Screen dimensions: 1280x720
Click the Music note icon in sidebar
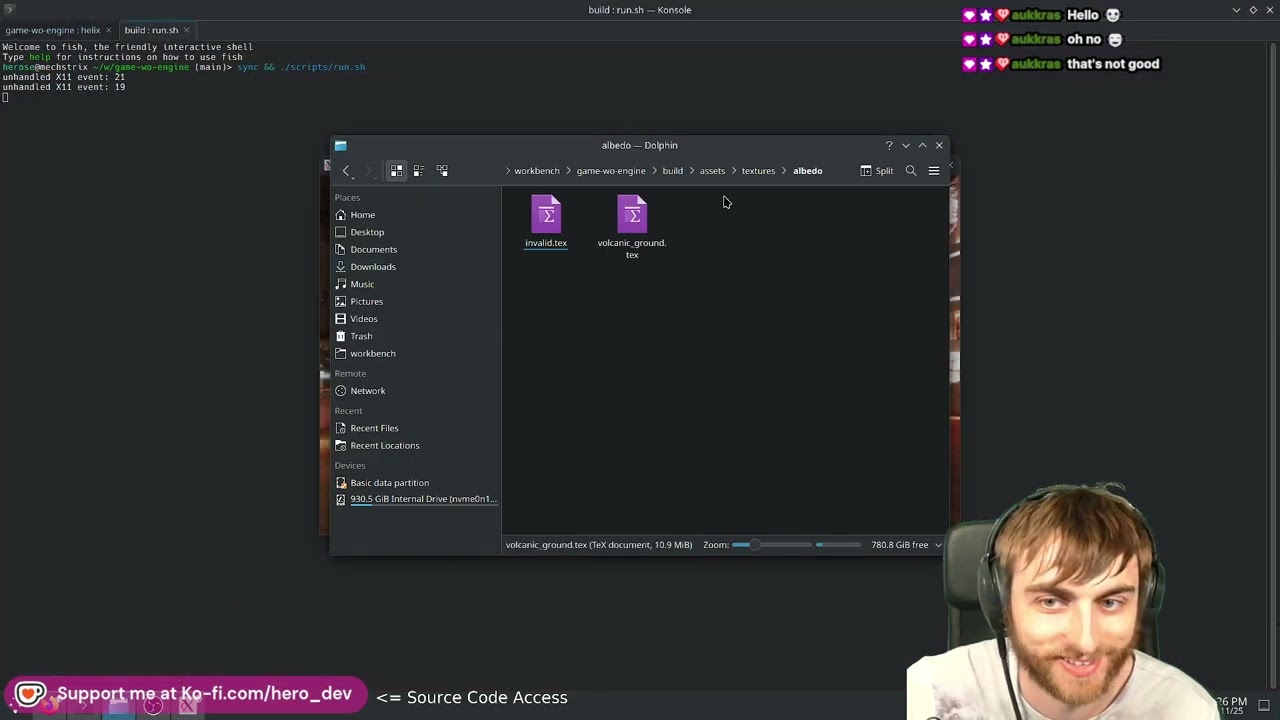coord(341,284)
